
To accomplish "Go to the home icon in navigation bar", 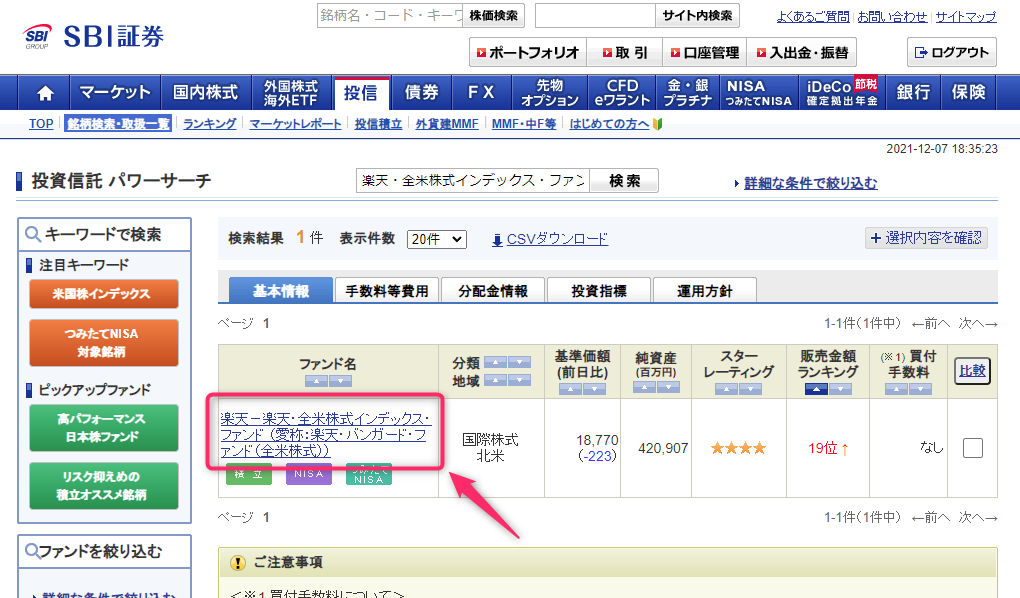I will click(45, 93).
